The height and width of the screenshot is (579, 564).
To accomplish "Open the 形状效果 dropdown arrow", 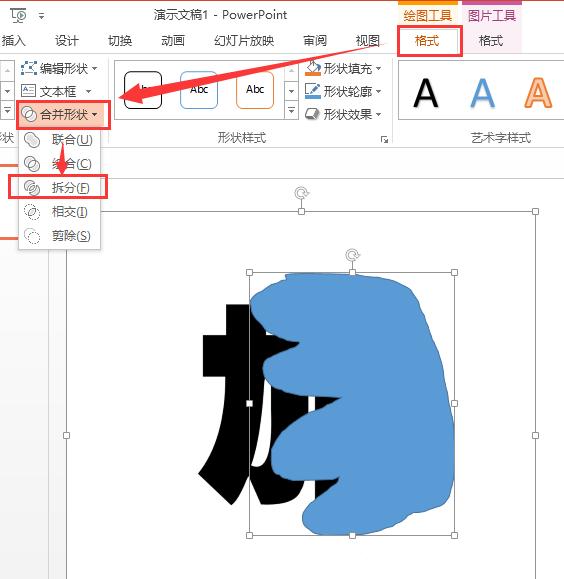I will click(x=379, y=114).
